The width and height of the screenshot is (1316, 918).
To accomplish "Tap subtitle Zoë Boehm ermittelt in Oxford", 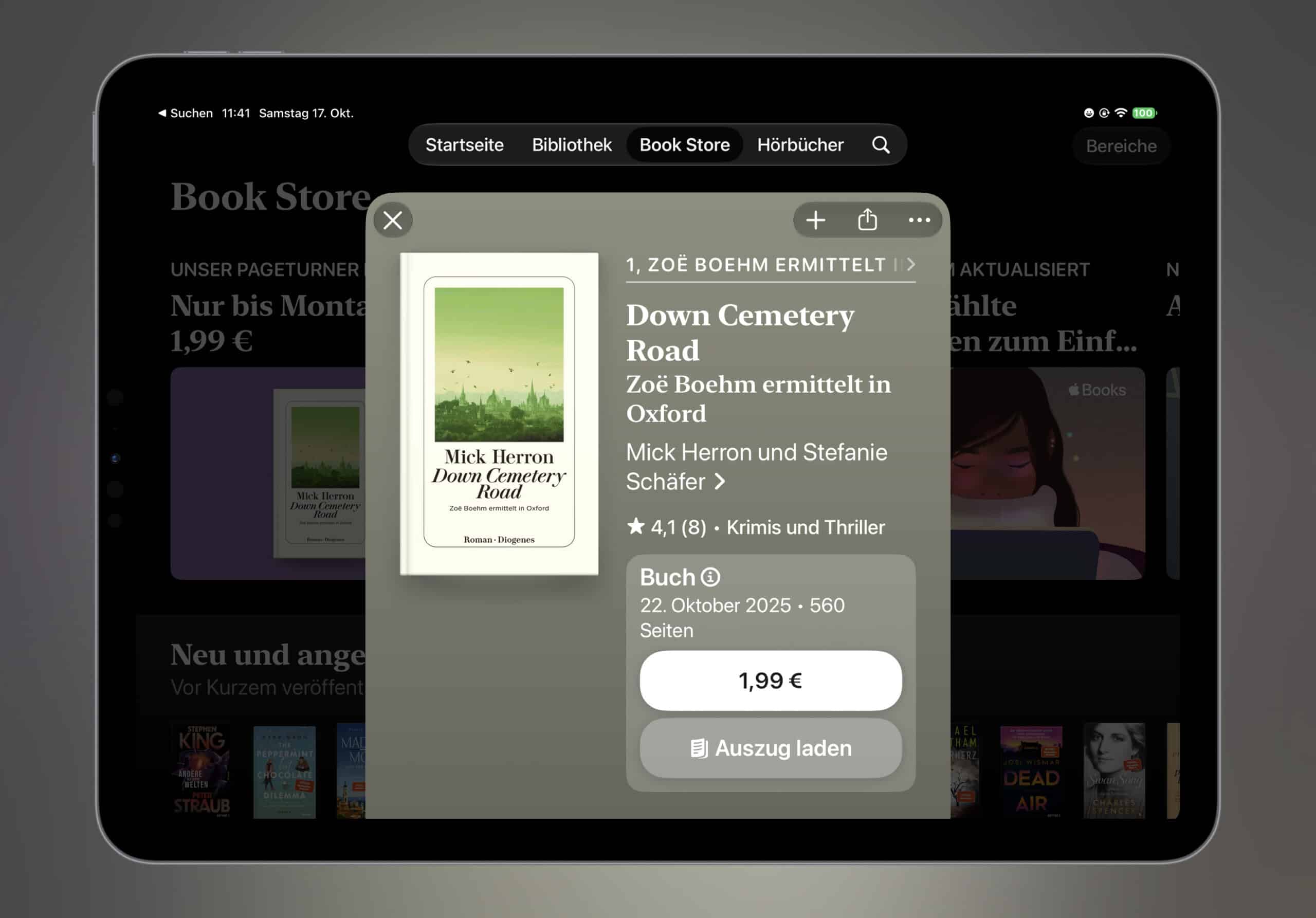I will (758, 399).
